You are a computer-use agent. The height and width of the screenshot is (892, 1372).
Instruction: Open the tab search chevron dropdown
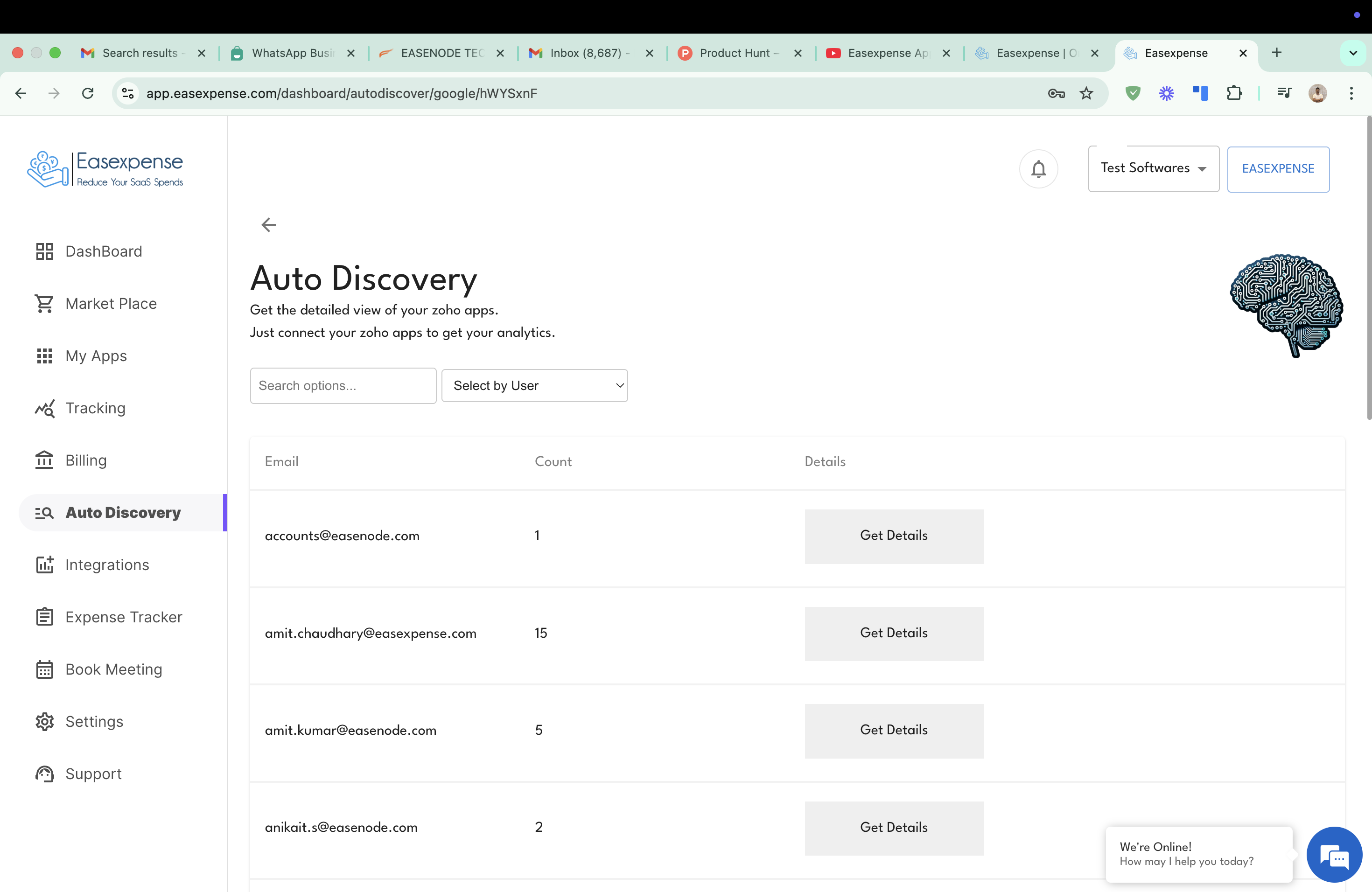(1353, 53)
